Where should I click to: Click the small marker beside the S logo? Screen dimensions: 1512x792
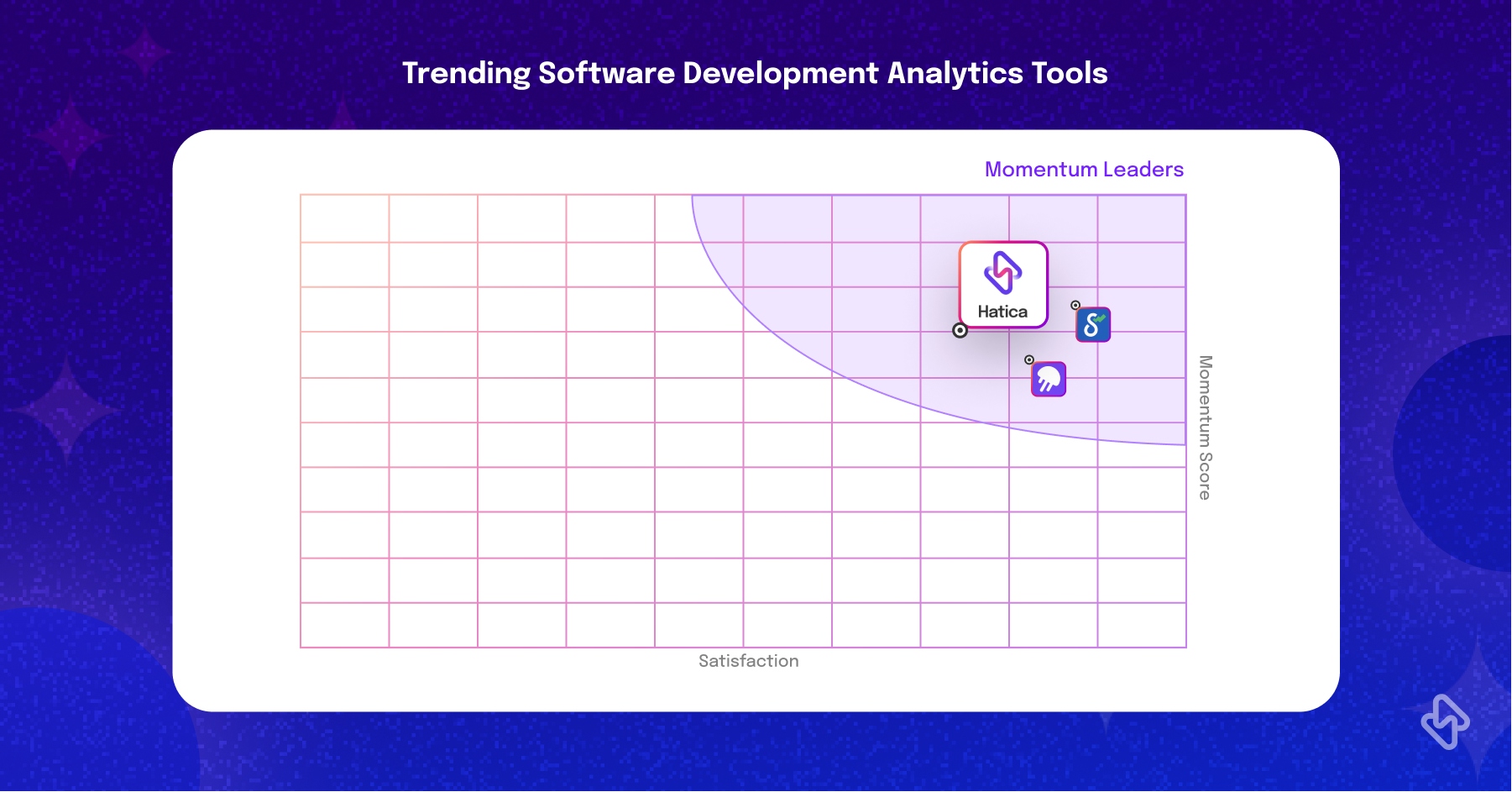1075,305
